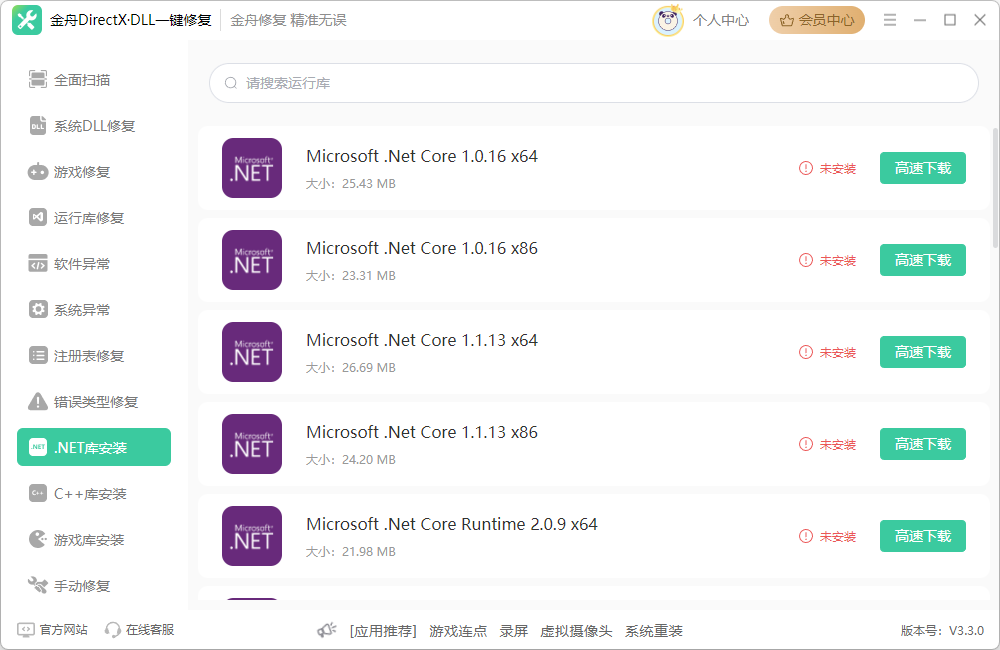Select the C++库安装 icon
The width and height of the screenshot is (1000, 650).
tap(38, 493)
